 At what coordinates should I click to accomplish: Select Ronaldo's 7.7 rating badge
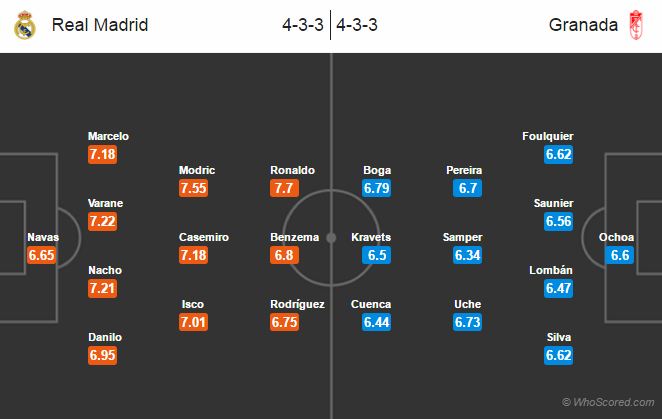(x=284, y=188)
